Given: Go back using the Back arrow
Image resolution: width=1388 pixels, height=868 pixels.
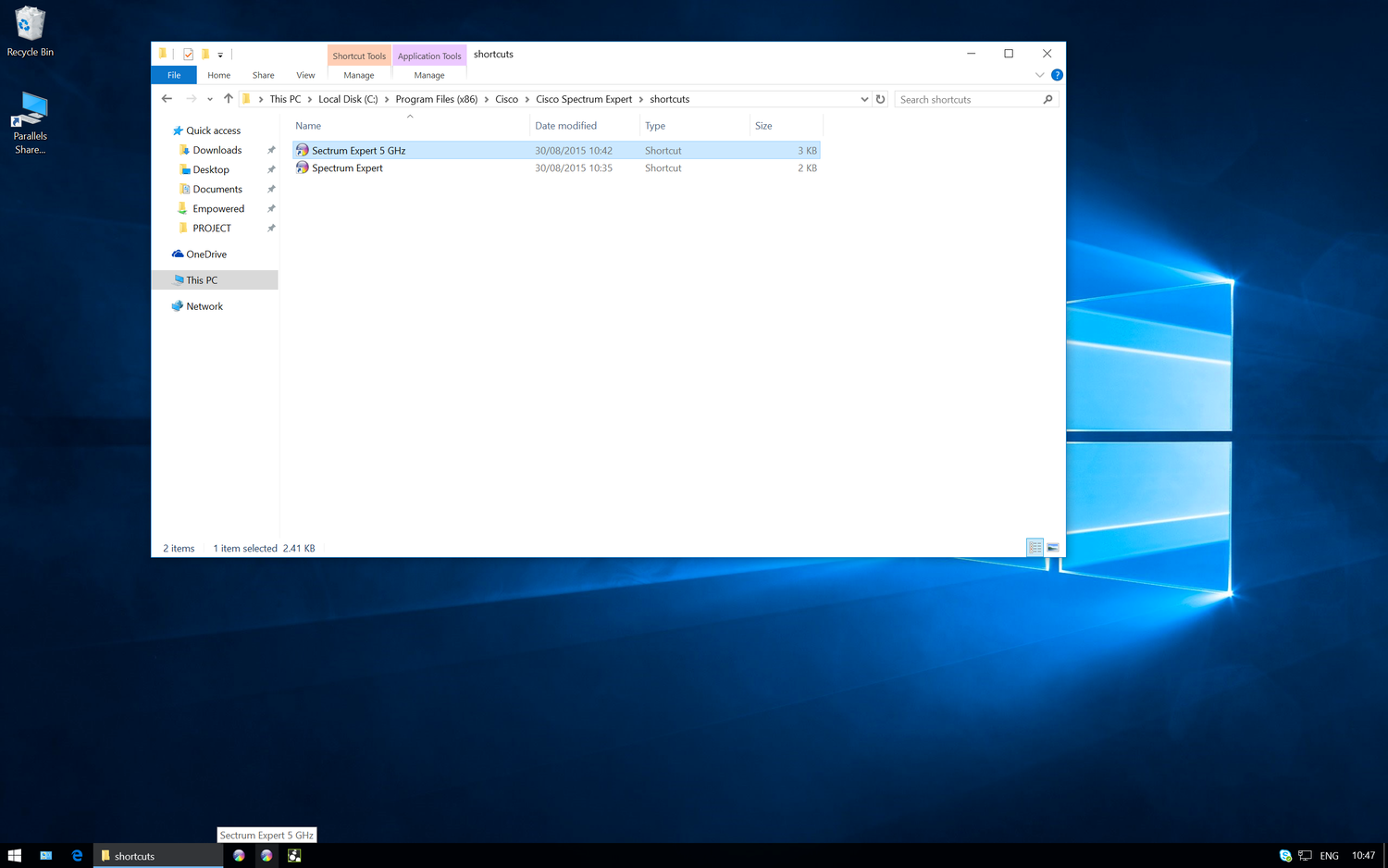Looking at the screenshot, I should coord(167,99).
